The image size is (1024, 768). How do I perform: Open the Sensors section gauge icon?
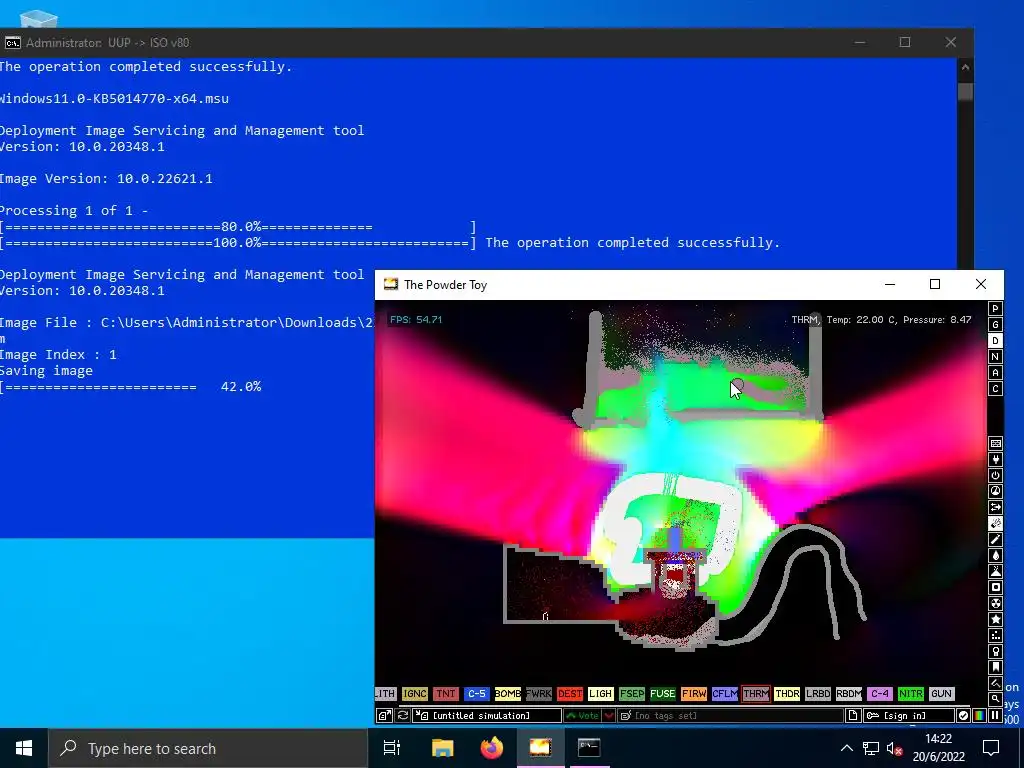coord(995,491)
